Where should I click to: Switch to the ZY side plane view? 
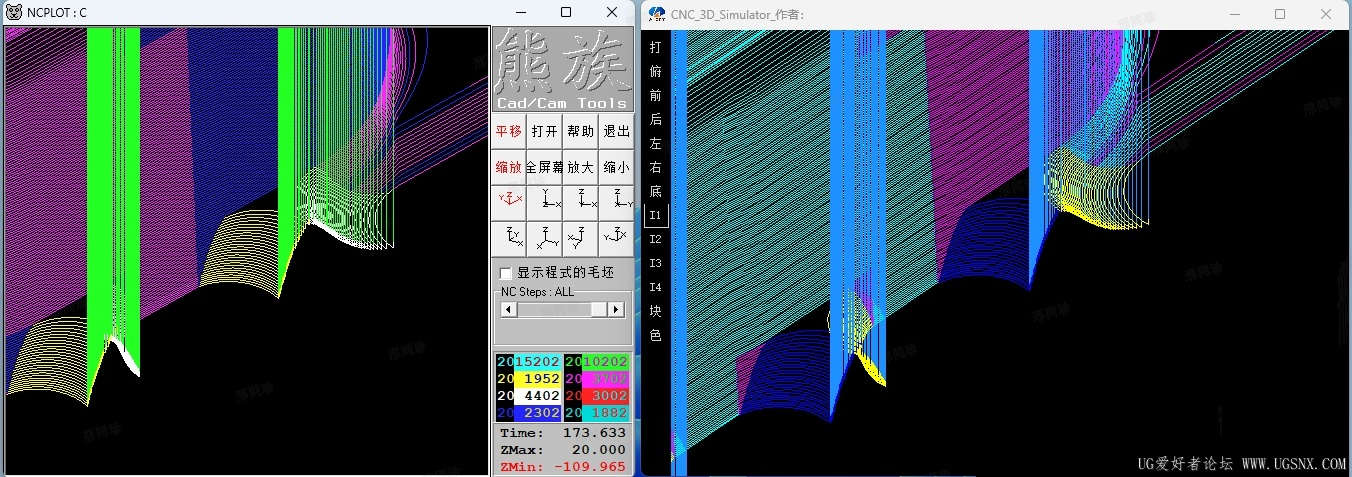(616, 203)
